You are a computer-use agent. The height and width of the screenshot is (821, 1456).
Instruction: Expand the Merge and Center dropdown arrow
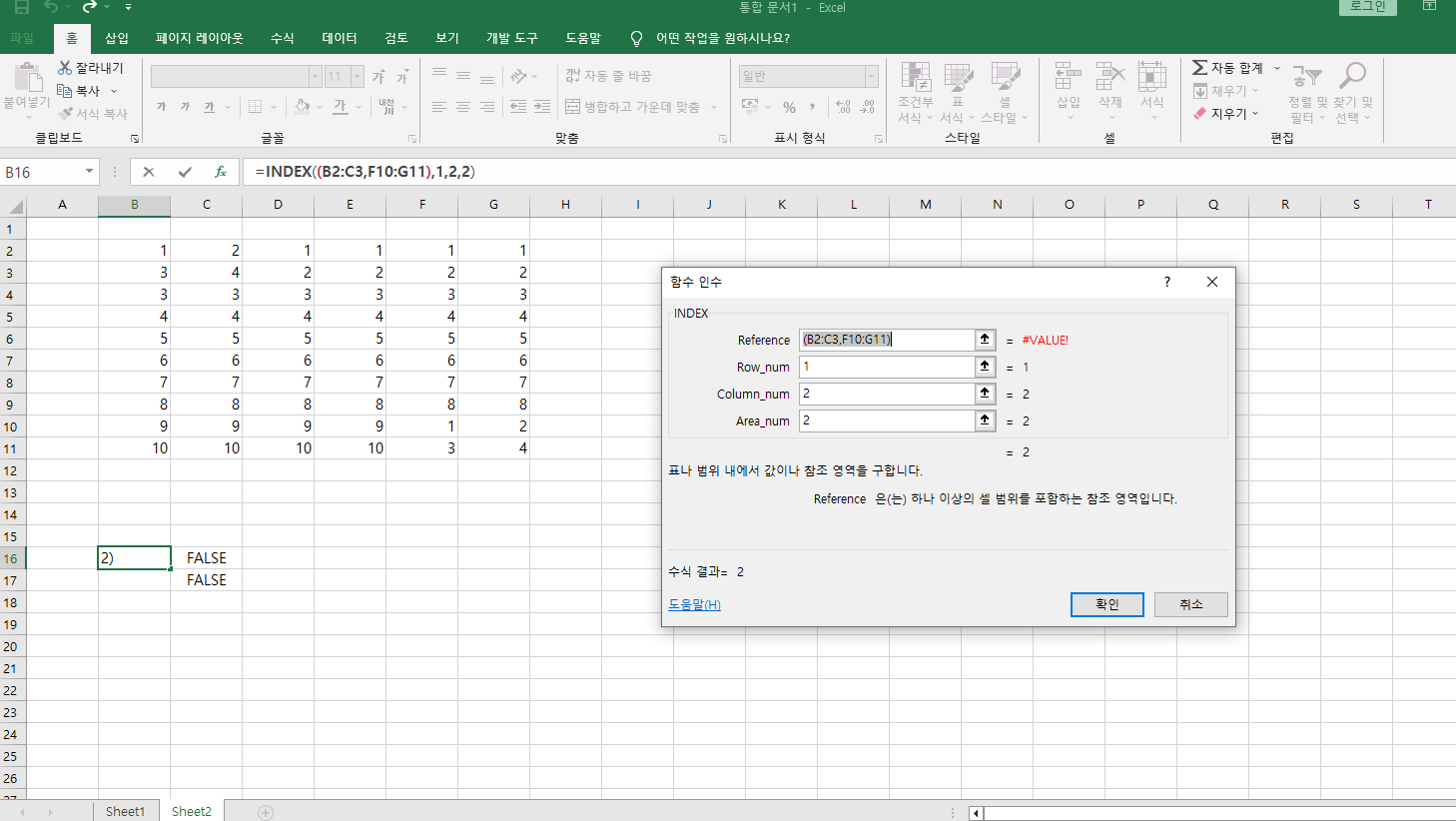(x=714, y=107)
